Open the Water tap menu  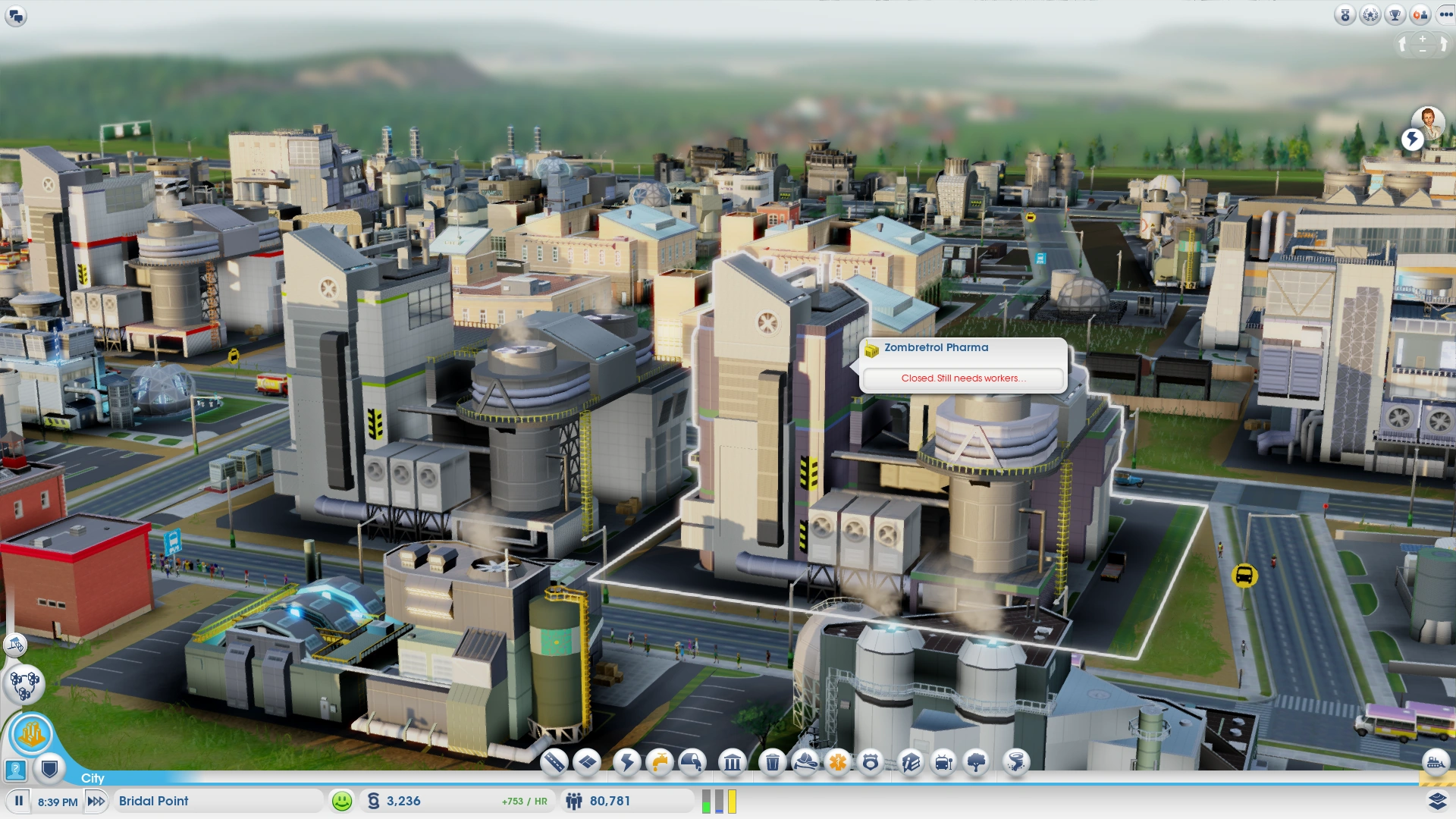coord(660,761)
